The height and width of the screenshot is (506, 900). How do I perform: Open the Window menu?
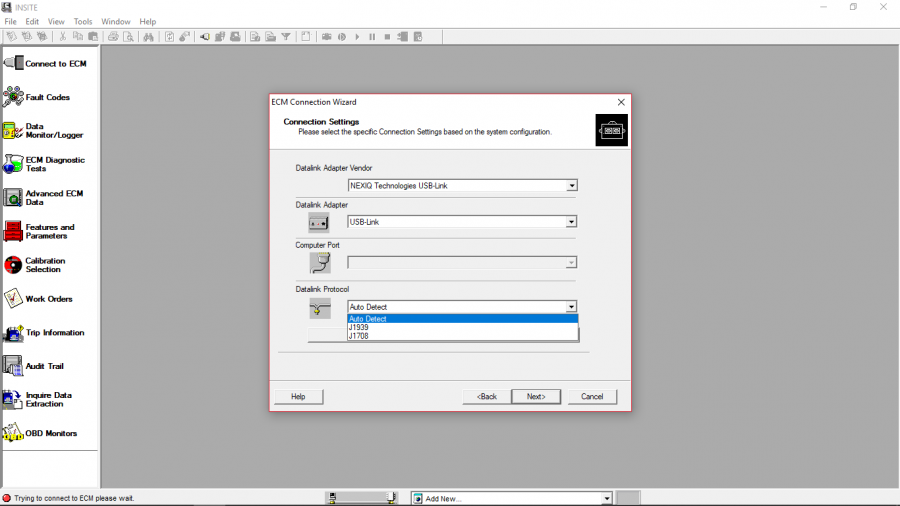click(116, 21)
